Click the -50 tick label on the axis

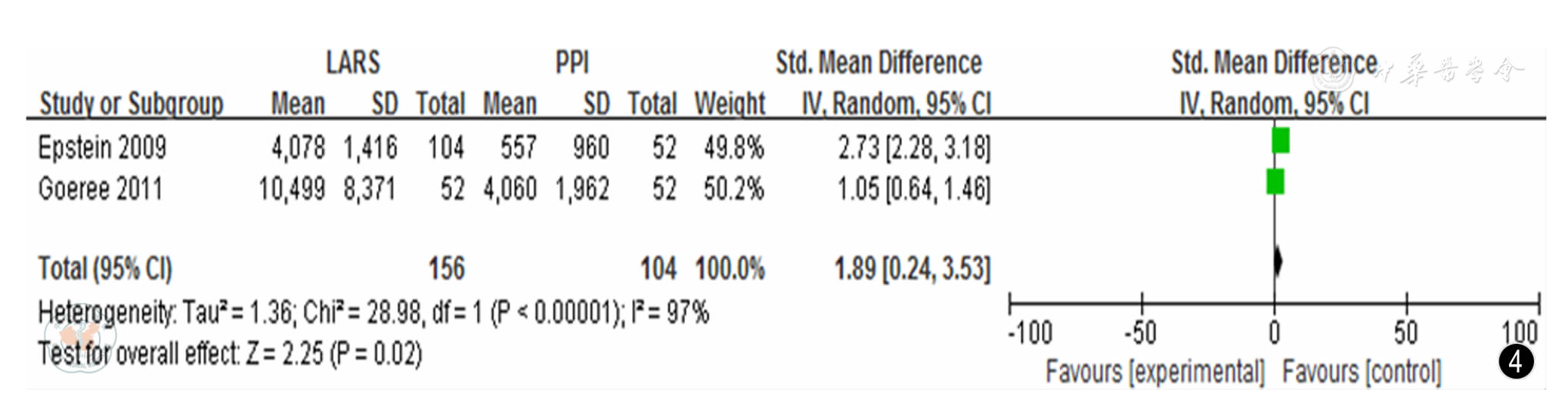1139,332
